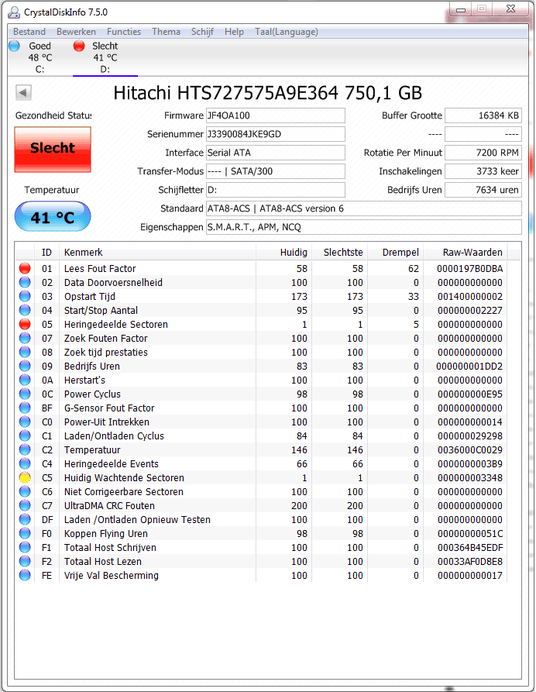The width and height of the screenshot is (536, 692).
Task: Select the Bedrijfs Uren attribute row 09
Action: coord(262,366)
